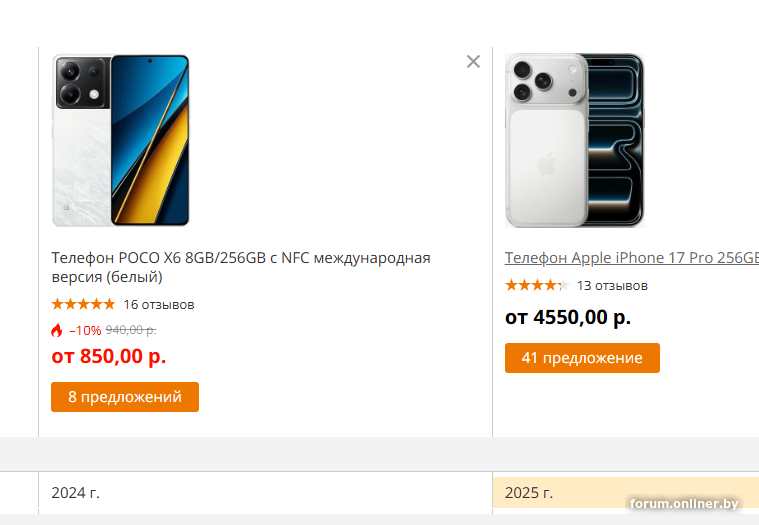Open iPhone 17 Pro product image
The width and height of the screenshot is (759, 525).
click(575, 140)
